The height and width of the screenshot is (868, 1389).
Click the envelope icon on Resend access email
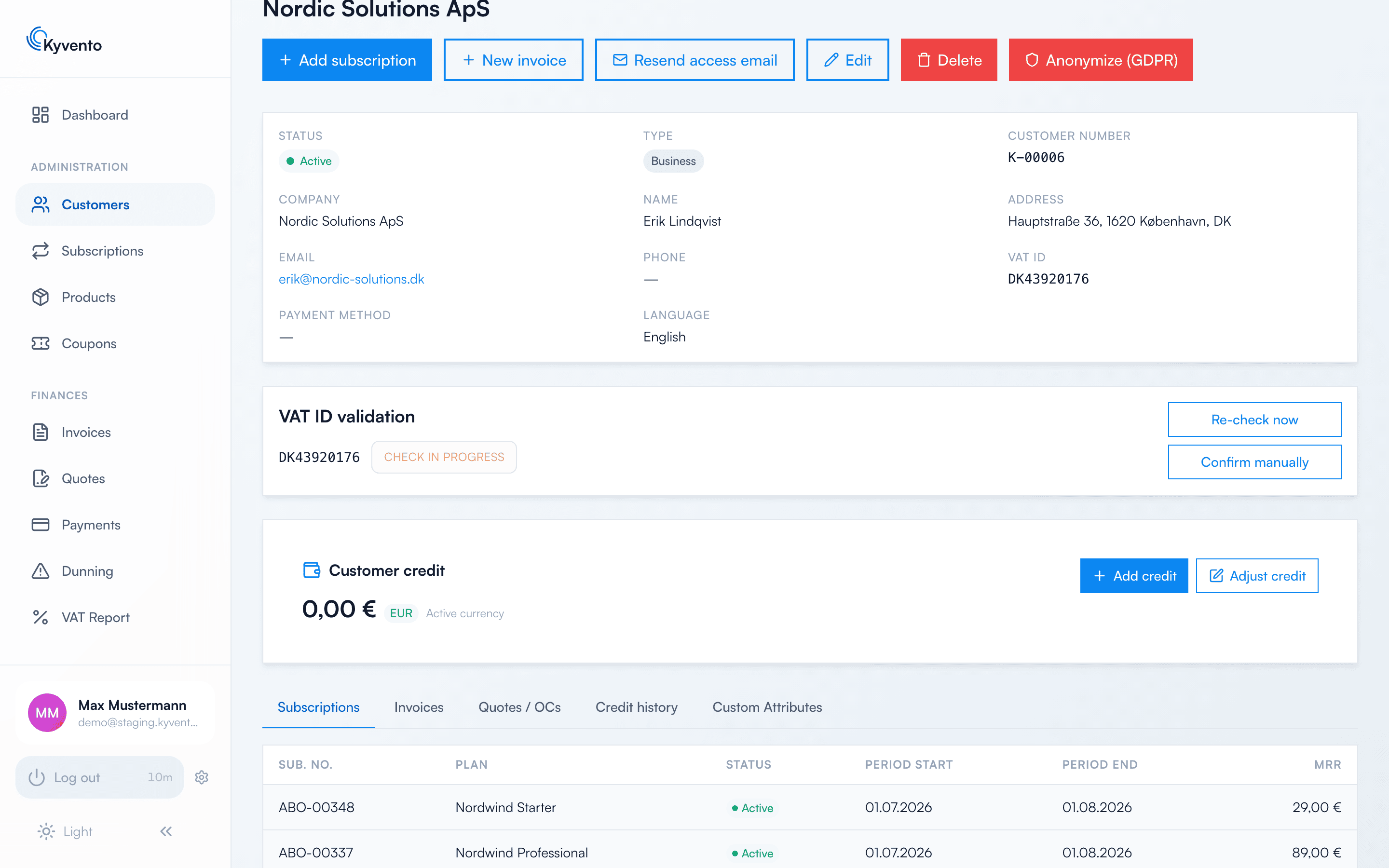click(620, 60)
